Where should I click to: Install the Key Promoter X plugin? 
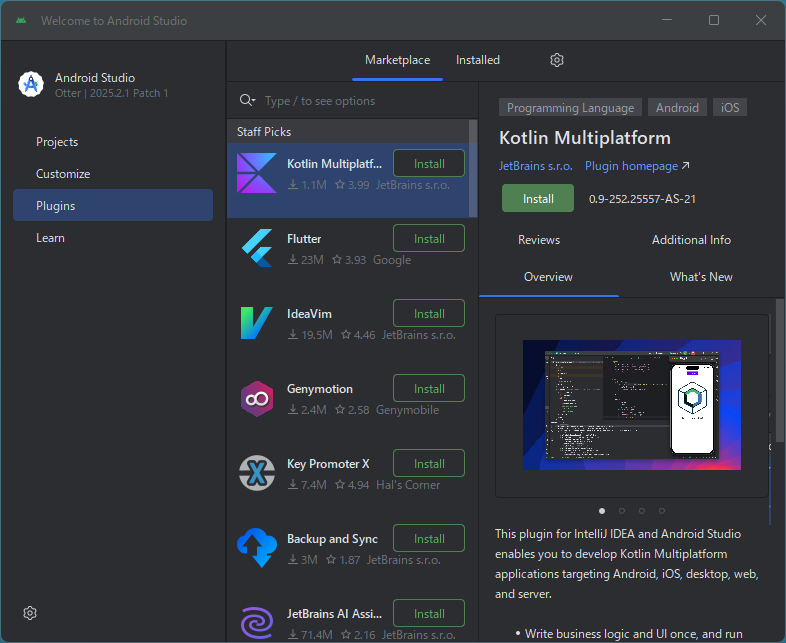click(429, 464)
